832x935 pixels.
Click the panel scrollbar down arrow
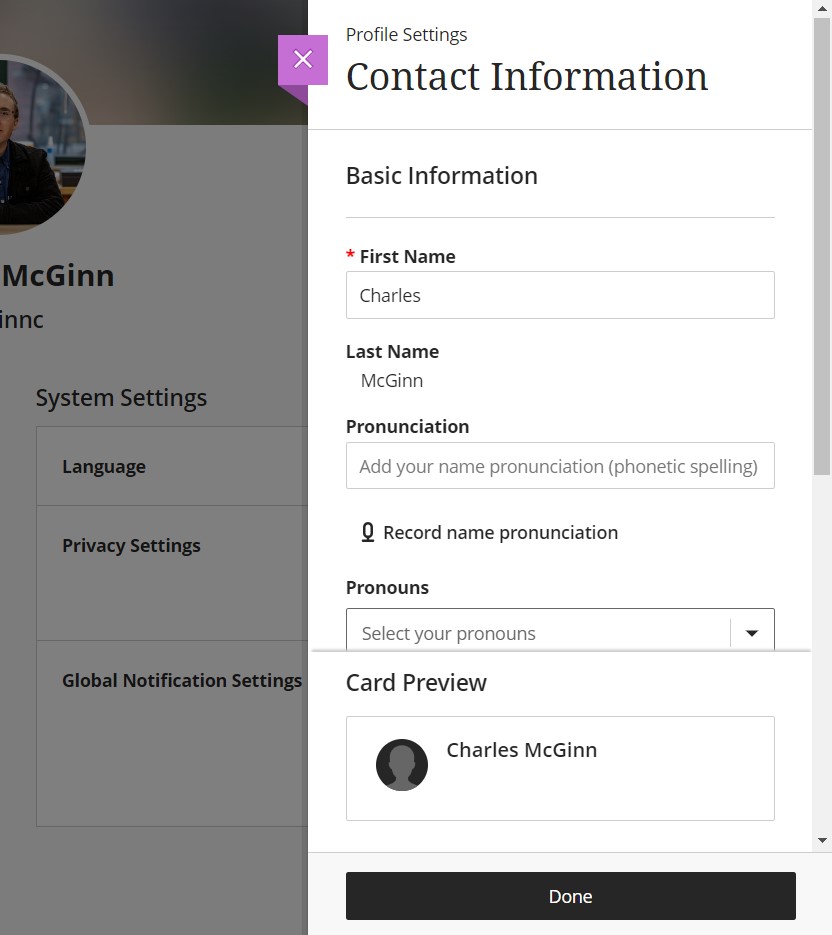click(x=822, y=840)
